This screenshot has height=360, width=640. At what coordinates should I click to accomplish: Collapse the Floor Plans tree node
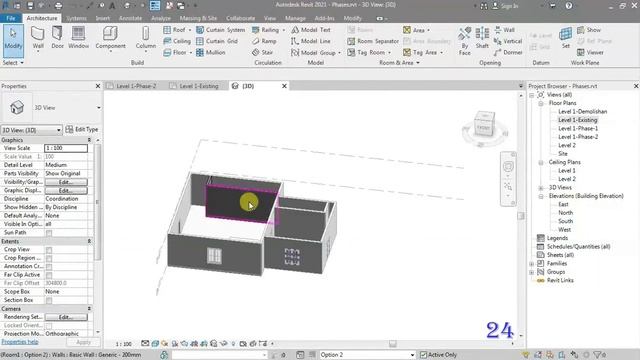click(541, 103)
